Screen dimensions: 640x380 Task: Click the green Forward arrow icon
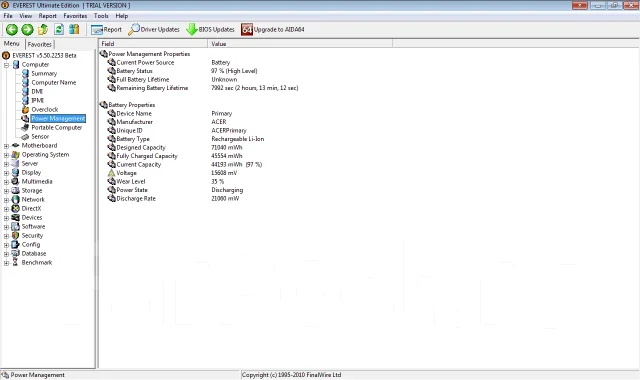tap(27, 29)
